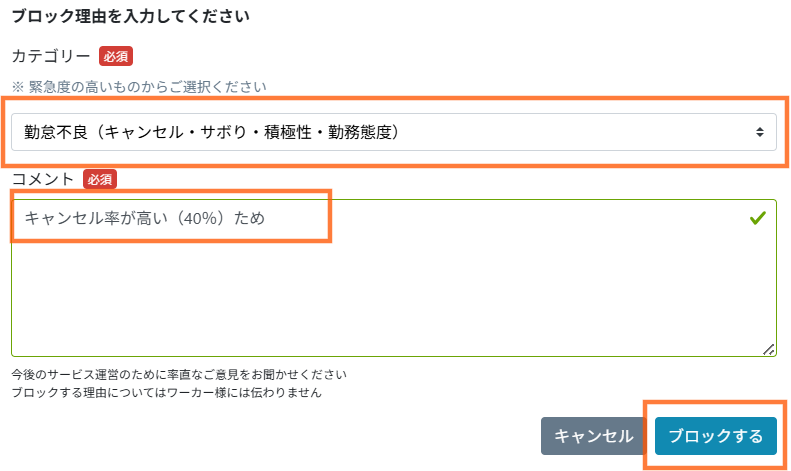Screen dimensions: 791x471
Task: Click the hint 緊急度の高いものからご選択ください
Action: (139, 87)
